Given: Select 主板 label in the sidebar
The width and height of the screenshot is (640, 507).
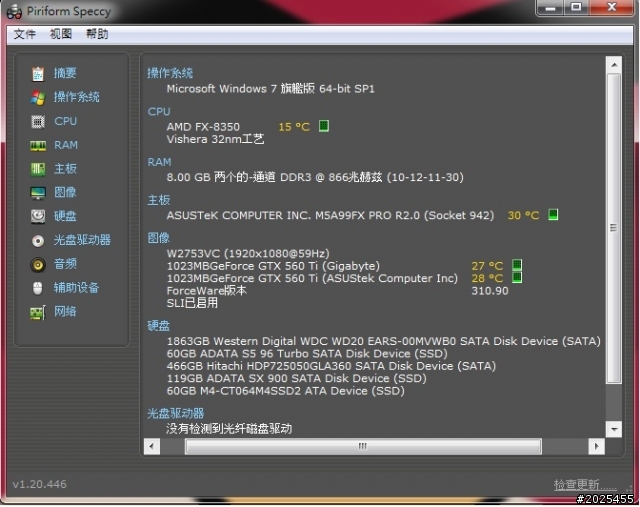Looking at the screenshot, I should (x=65, y=169).
